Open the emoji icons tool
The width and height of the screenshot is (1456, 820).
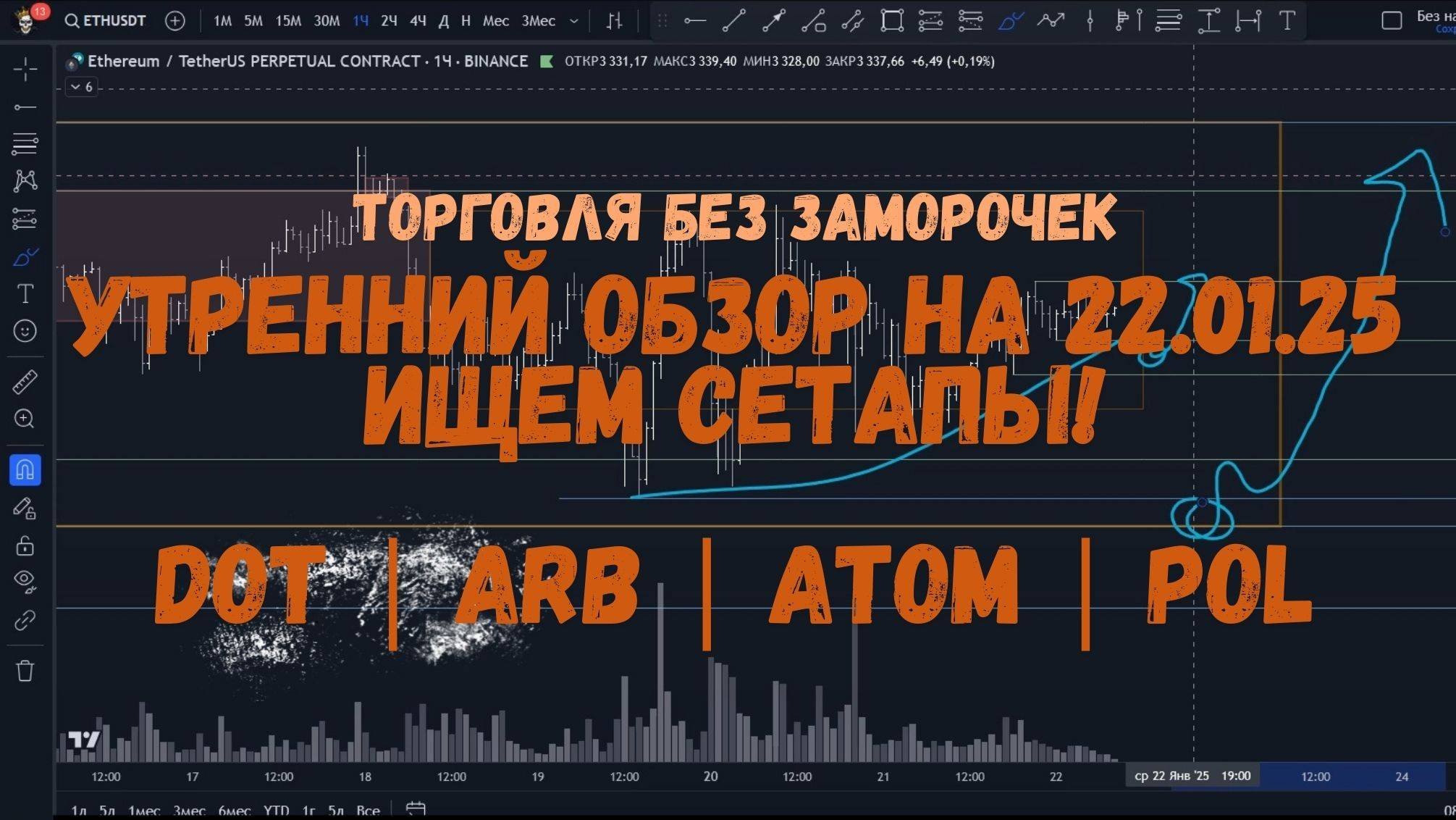point(25,331)
